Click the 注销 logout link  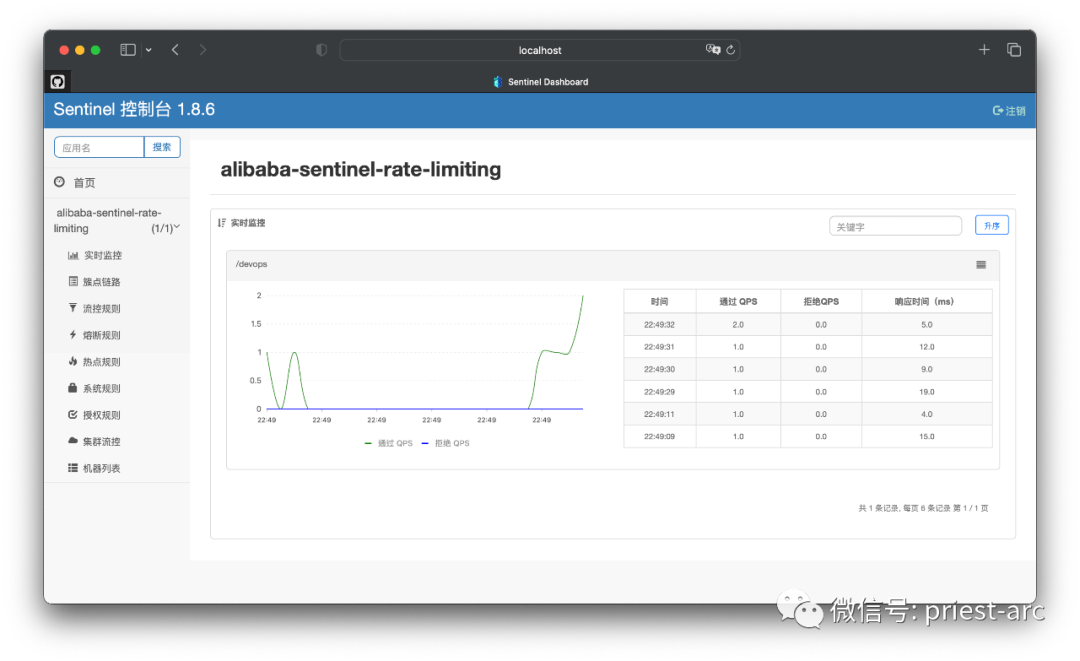(1009, 111)
